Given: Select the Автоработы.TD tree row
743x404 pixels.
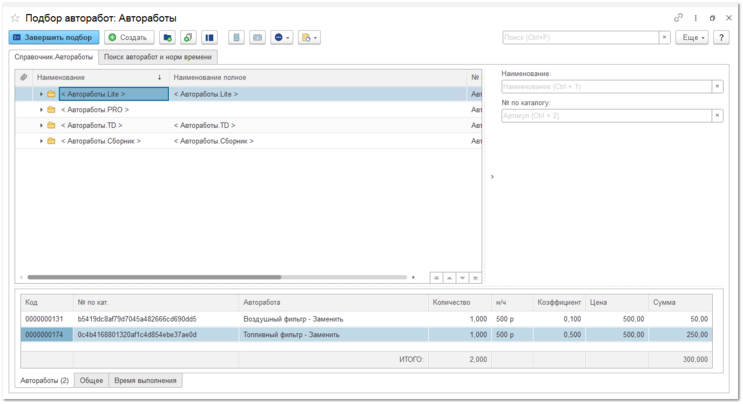Looking at the screenshot, I should [249, 125].
